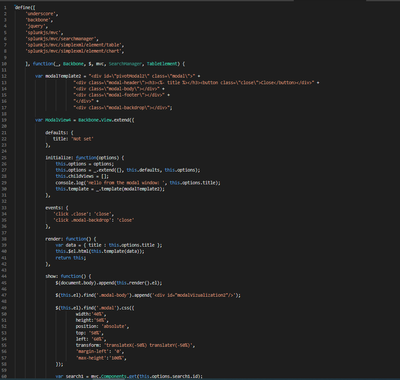Click line number 59 in gutter
This screenshot has width=400, height=380.
click(x=4, y=370)
